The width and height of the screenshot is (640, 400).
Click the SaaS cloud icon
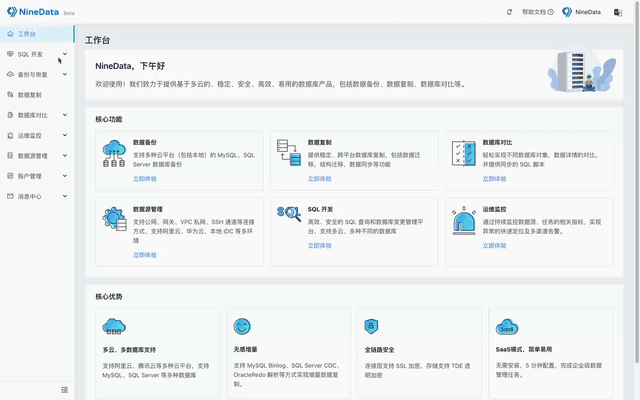coord(507,327)
